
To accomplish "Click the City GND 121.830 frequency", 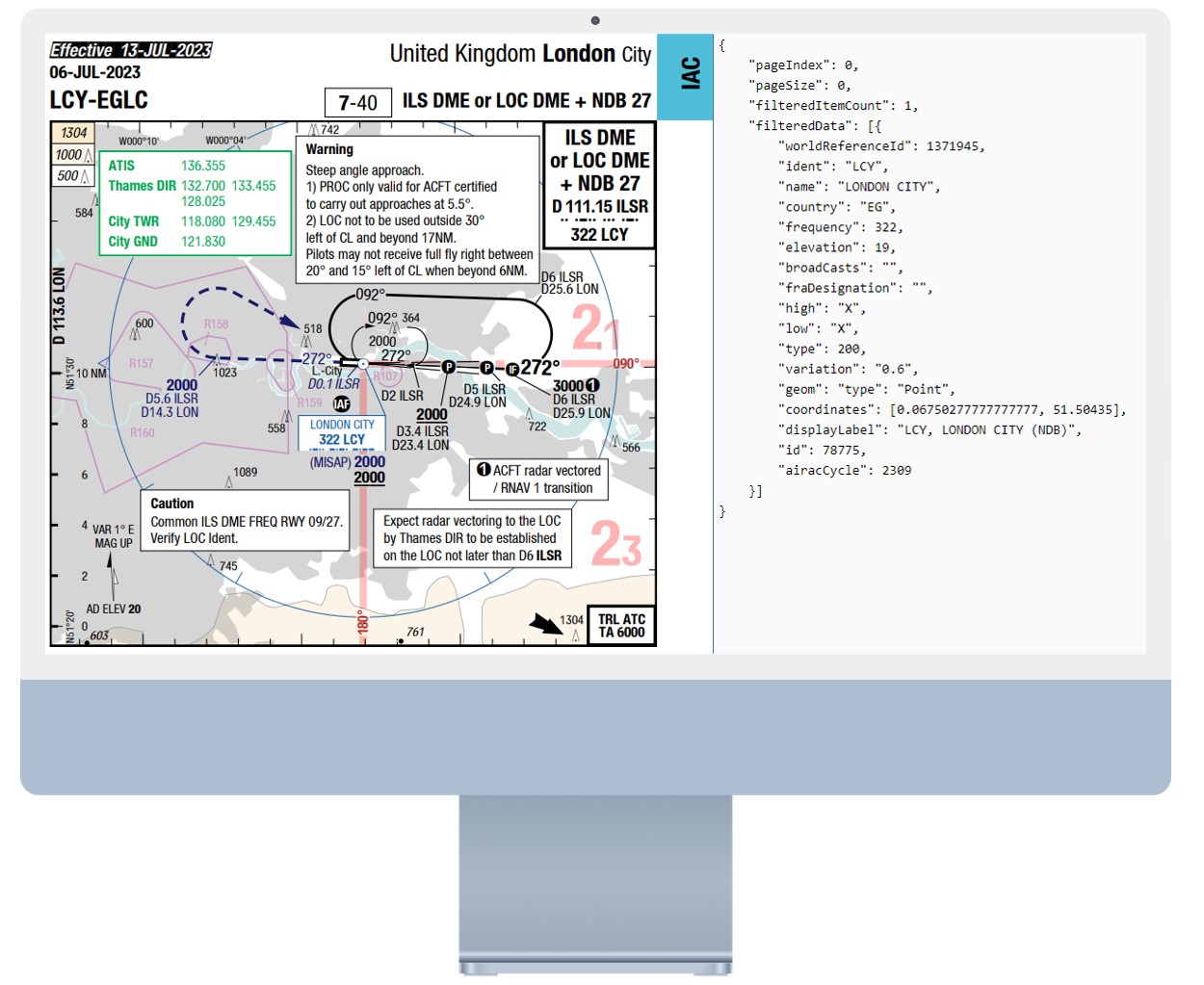I will 202,242.
